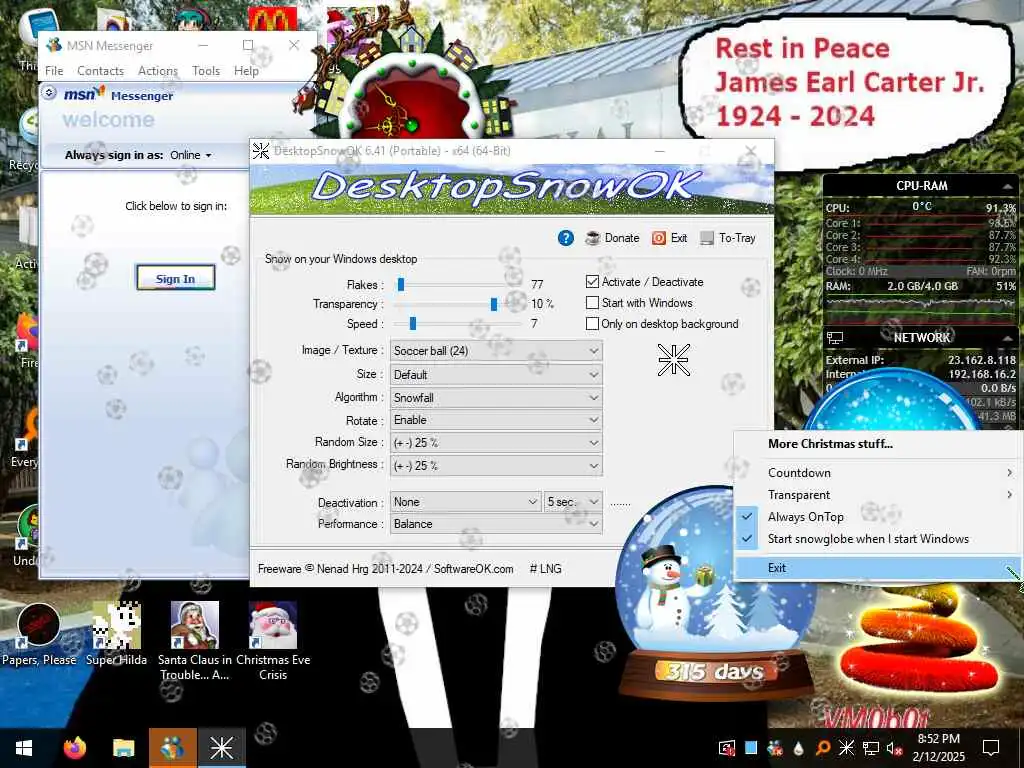This screenshot has width=1024, height=768.
Task: Click the network monitor icon in NETWORK gadget header
Action: coord(835,338)
